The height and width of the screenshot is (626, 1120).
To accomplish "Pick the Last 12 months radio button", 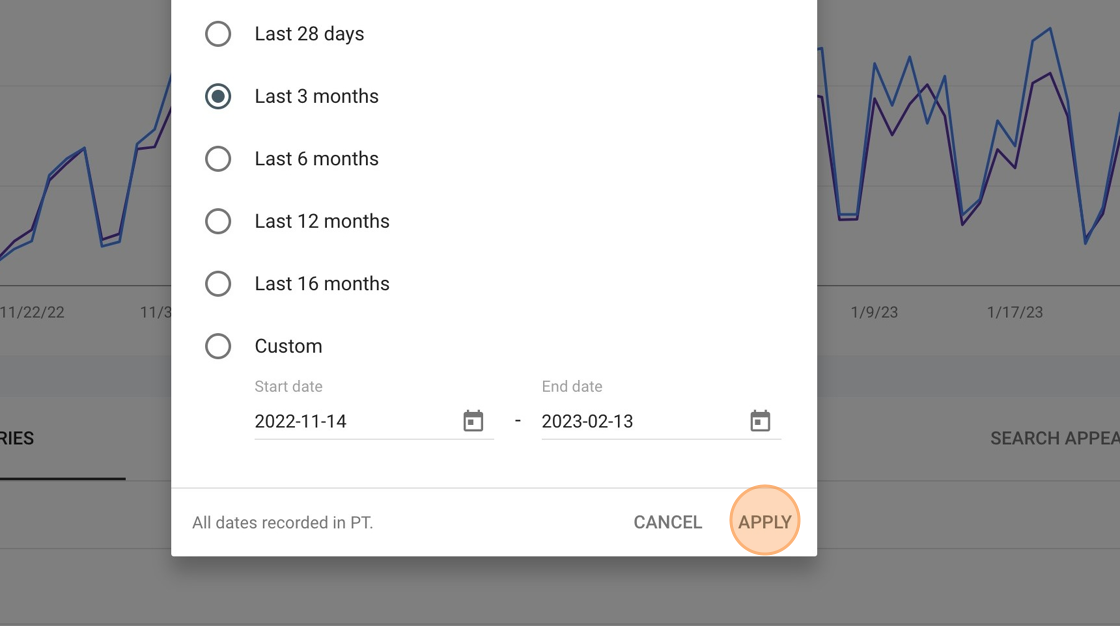I will [218, 222].
